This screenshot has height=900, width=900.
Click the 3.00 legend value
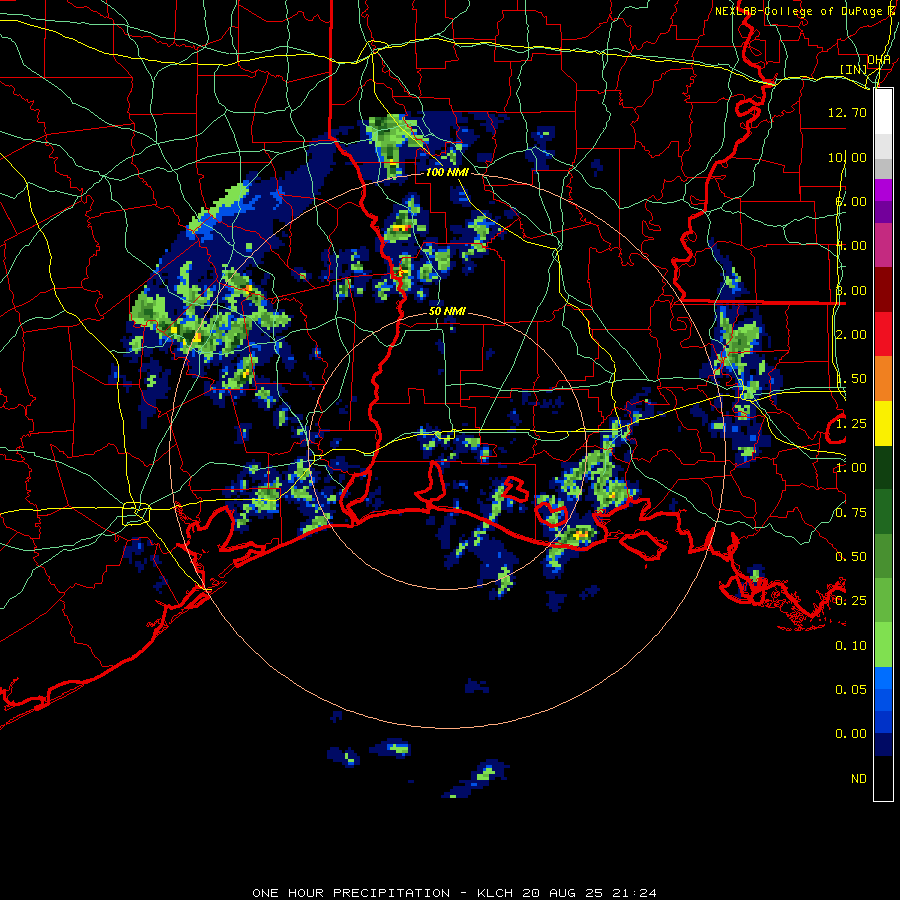click(x=851, y=290)
